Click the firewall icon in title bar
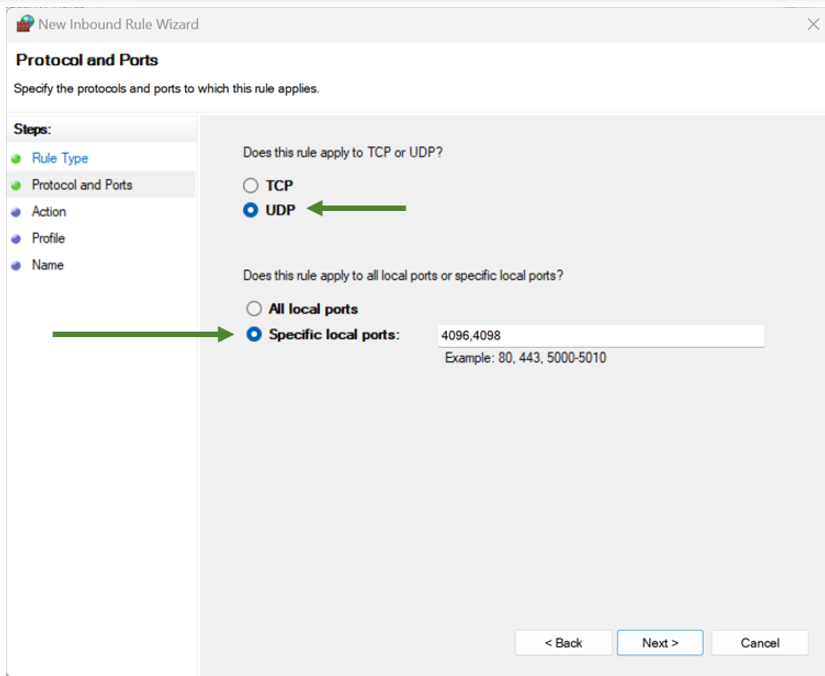825x676 pixels. (25, 24)
